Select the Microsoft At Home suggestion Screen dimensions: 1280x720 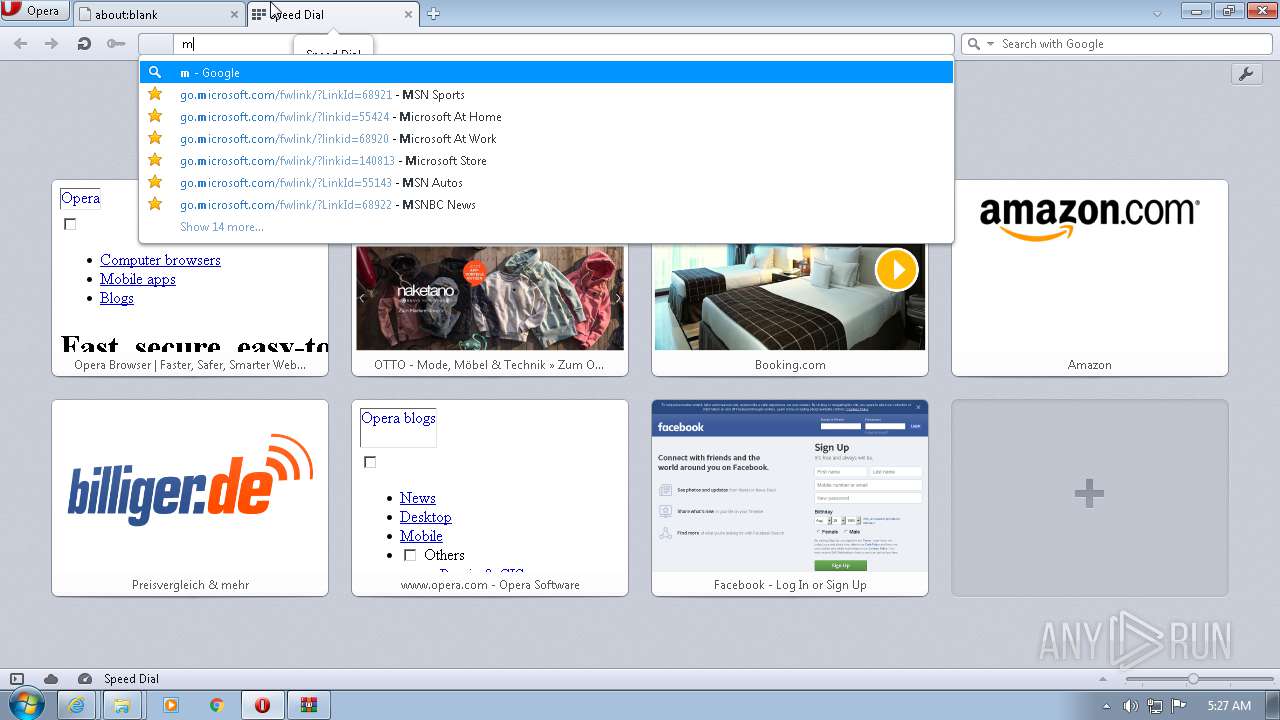pos(546,116)
